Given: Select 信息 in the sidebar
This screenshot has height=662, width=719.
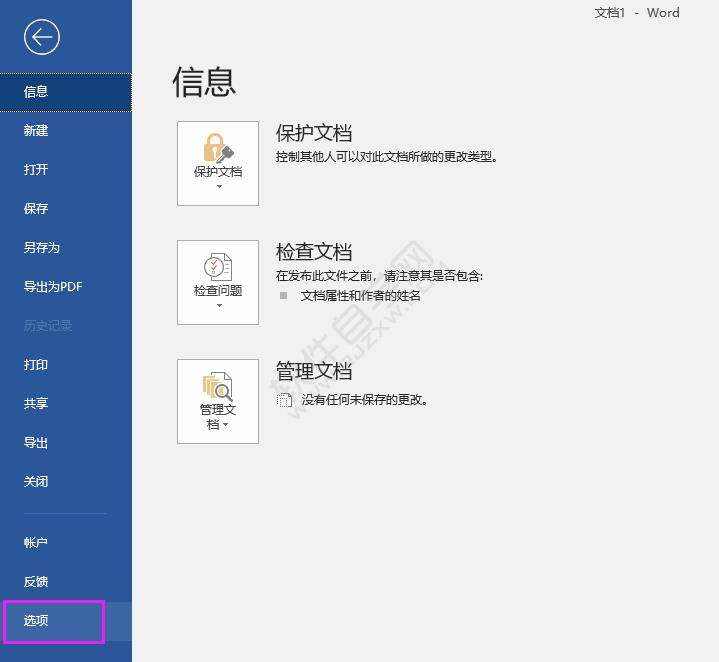Looking at the screenshot, I should tap(66, 92).
